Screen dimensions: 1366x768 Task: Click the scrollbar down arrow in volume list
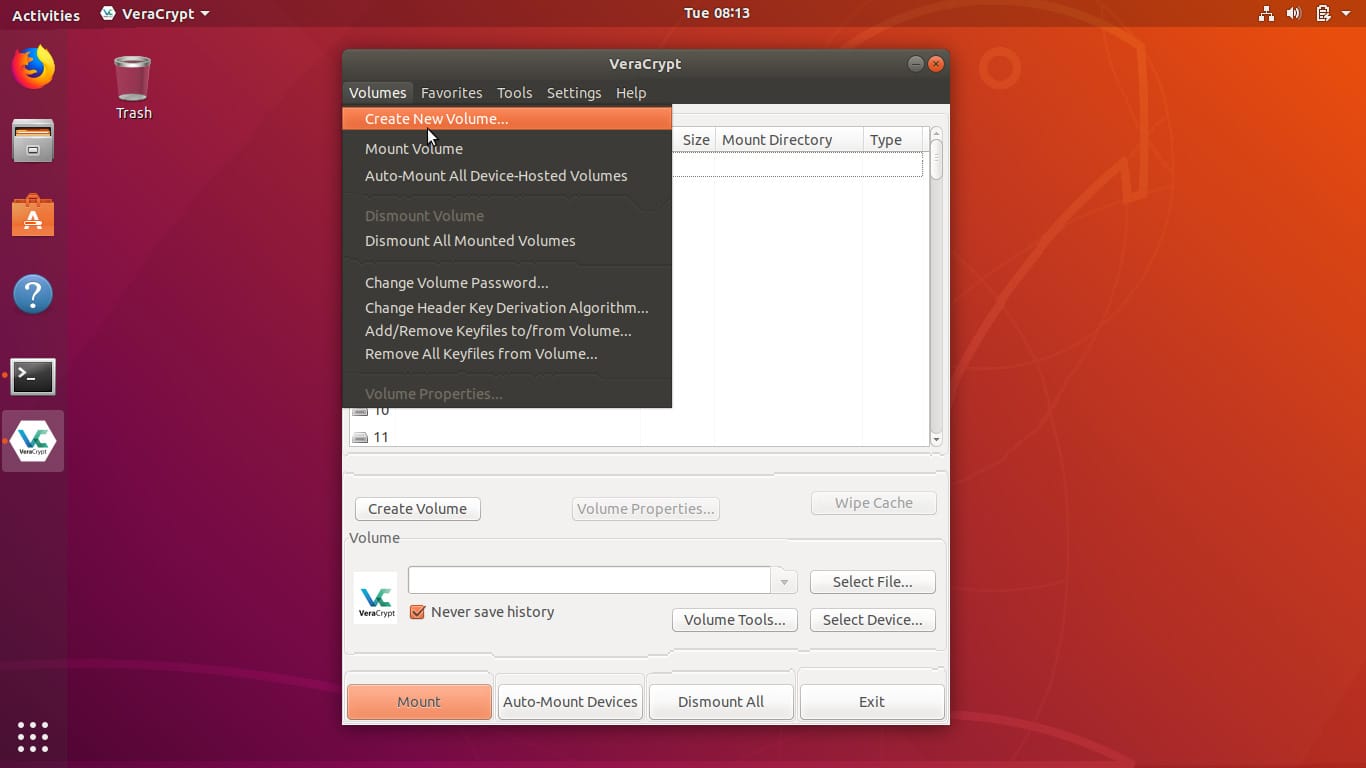click(x=936, y=439)
